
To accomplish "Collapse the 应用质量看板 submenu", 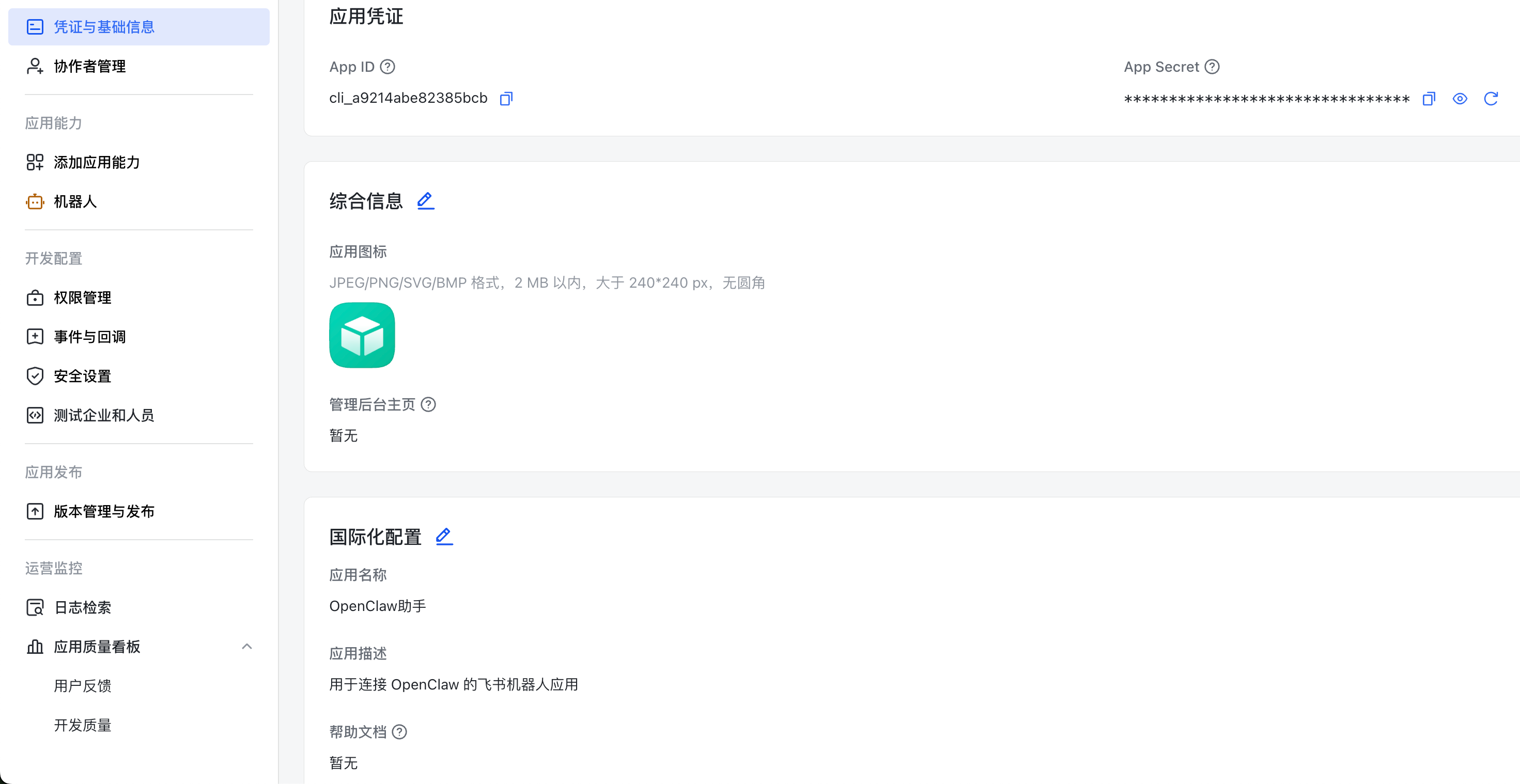I will click(246, 647).
